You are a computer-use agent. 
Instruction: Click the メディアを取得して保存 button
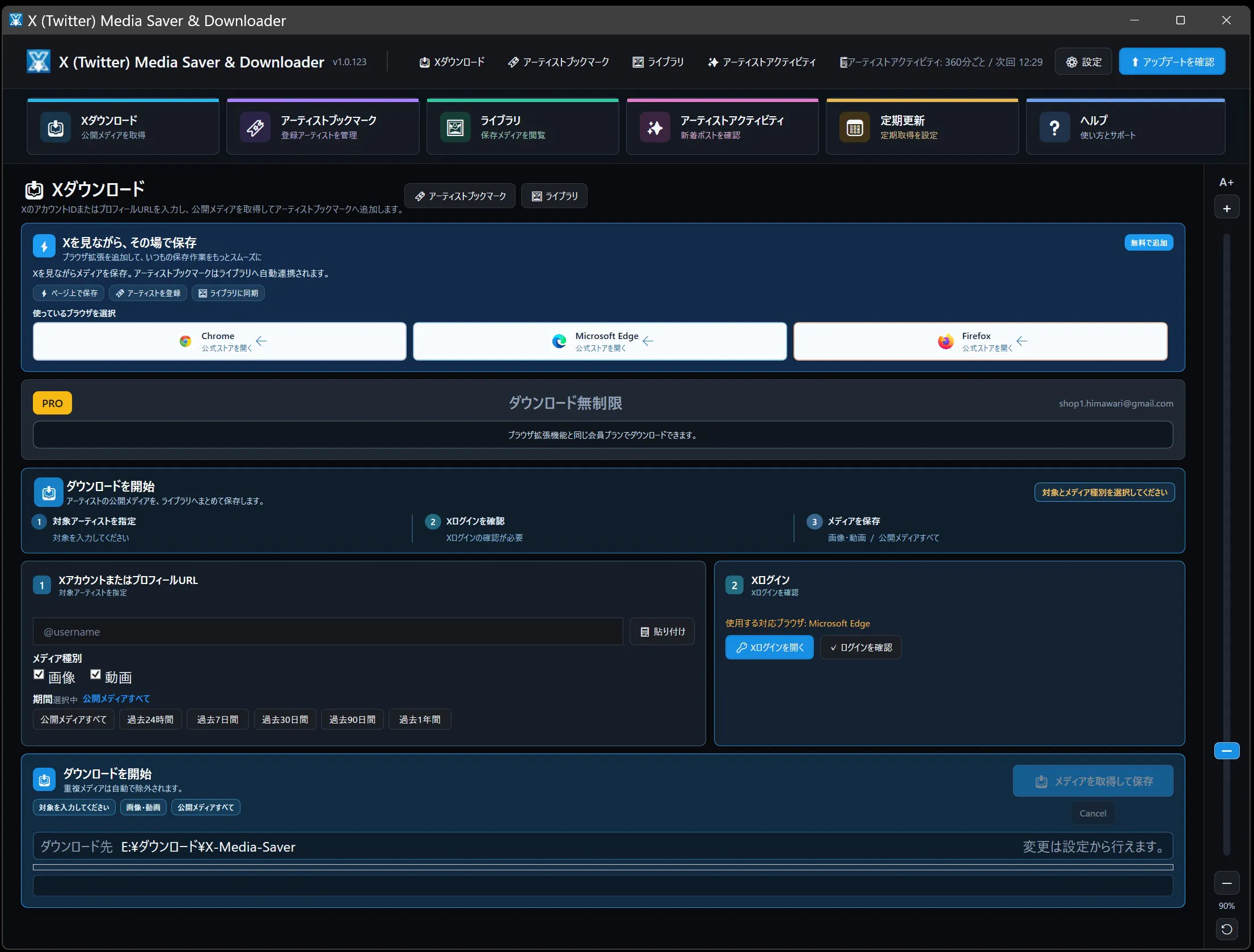(x=1093, y=781)
